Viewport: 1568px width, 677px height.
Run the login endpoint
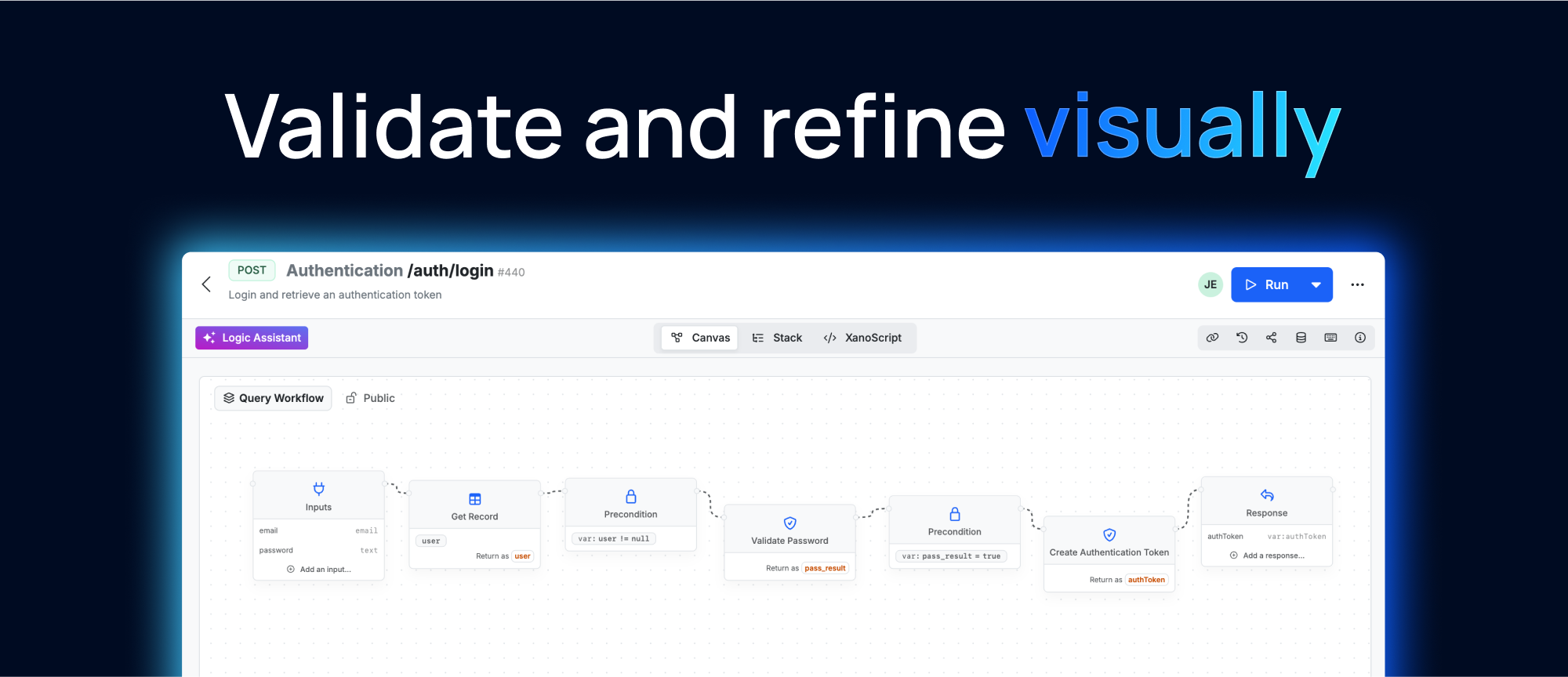(1267, 284)
